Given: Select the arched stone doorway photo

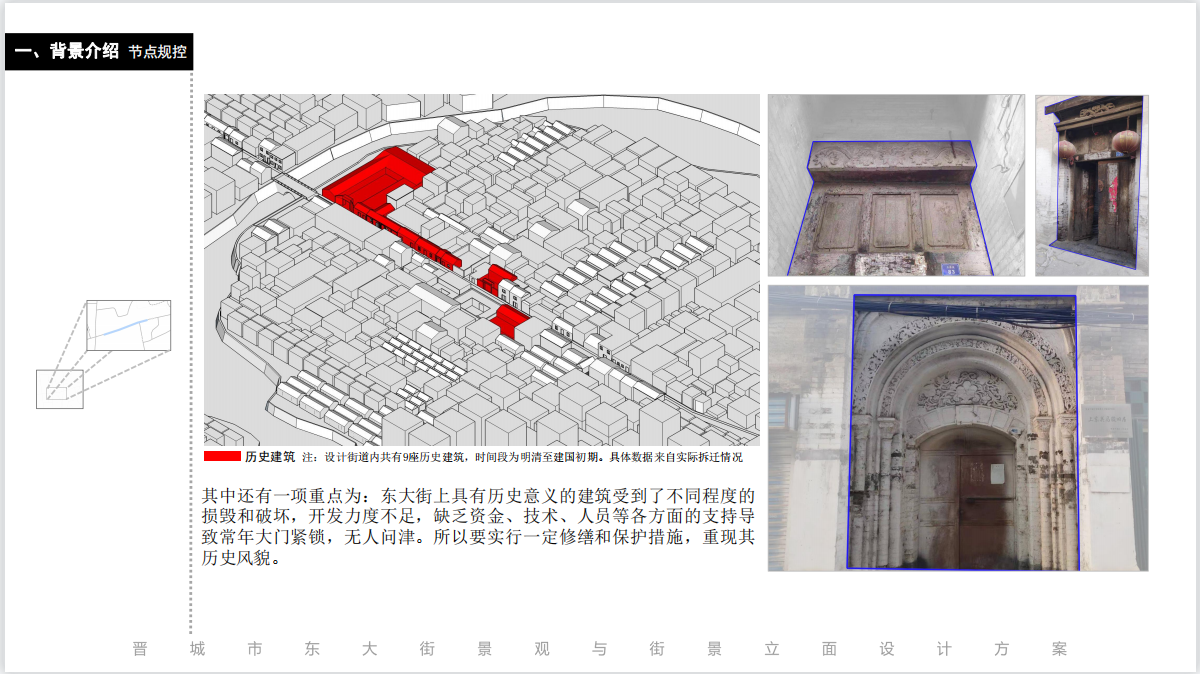Looking at the screenshot, I should (x=957, y=428).
